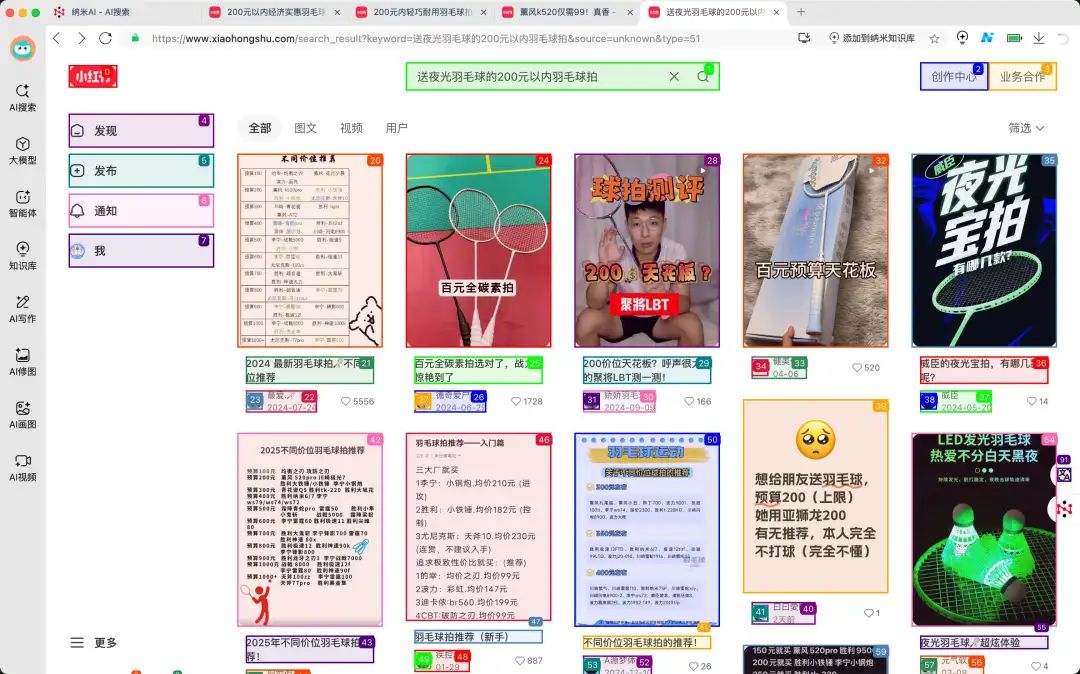The image size is (1080, 674).
Task: Close the 薰风k520 browser tab
Action: [x=630, y=12]
